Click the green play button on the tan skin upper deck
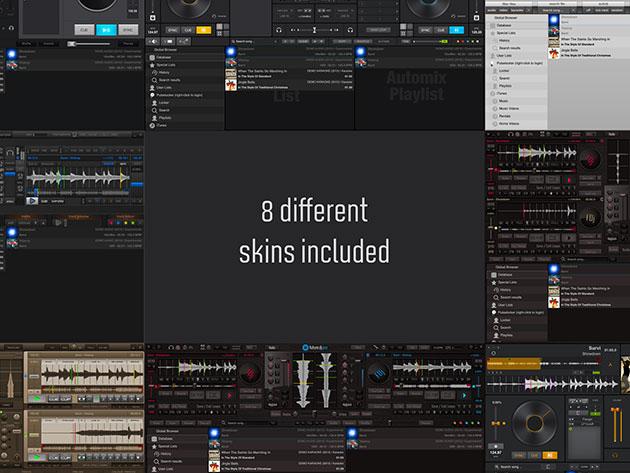Screen dimensions: 630x473 click(37, 399)
